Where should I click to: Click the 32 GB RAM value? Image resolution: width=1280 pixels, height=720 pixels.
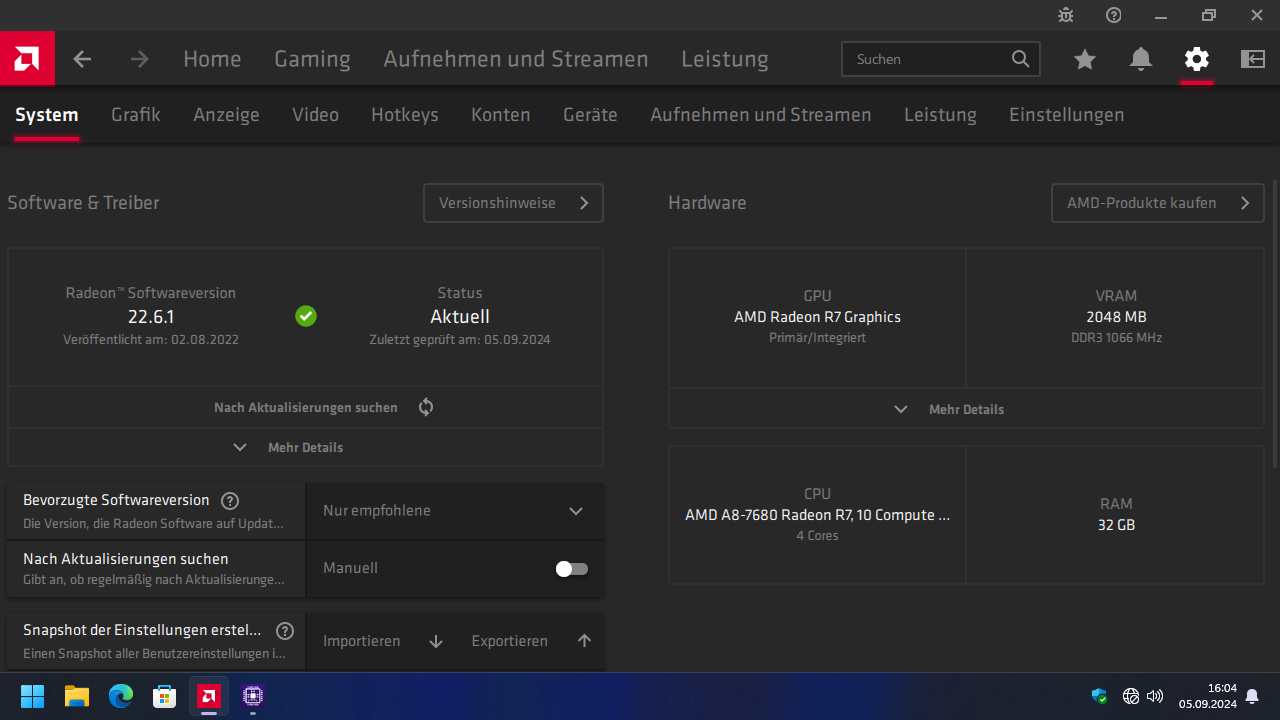[x=1116, y=525]
